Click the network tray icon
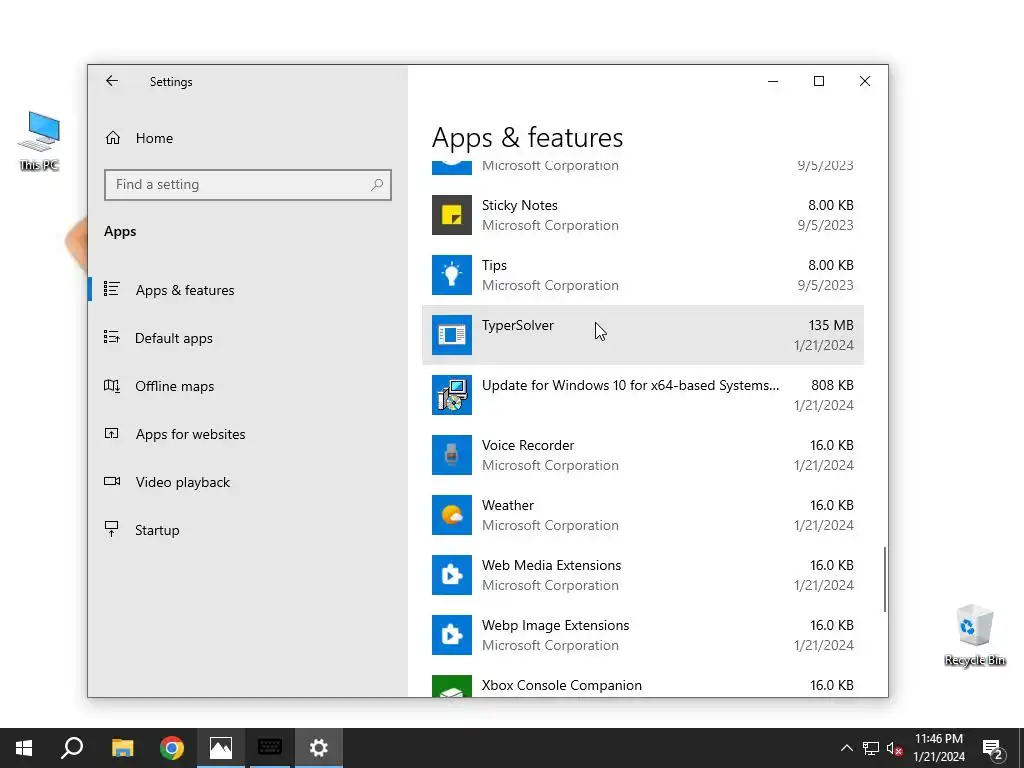Image resolution: width=1024 pixels, height=768 pixels. point(871,748)
